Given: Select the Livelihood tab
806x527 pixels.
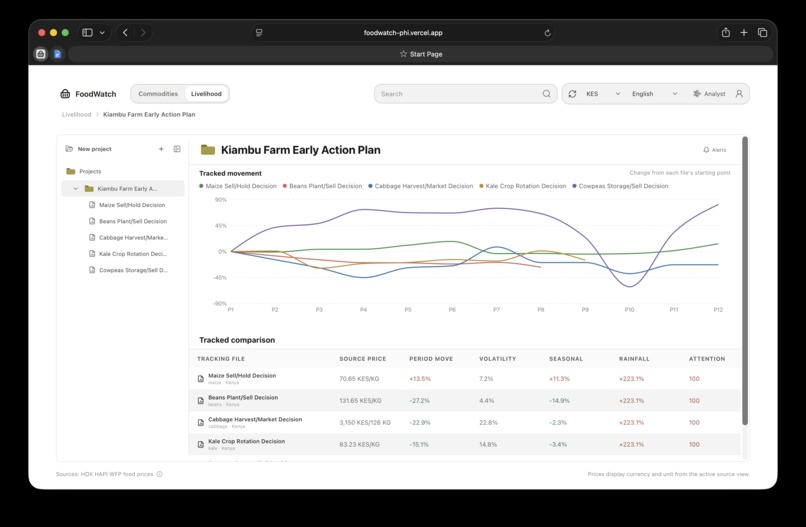Looking at the screenshot, I should (x=206, y=94).
